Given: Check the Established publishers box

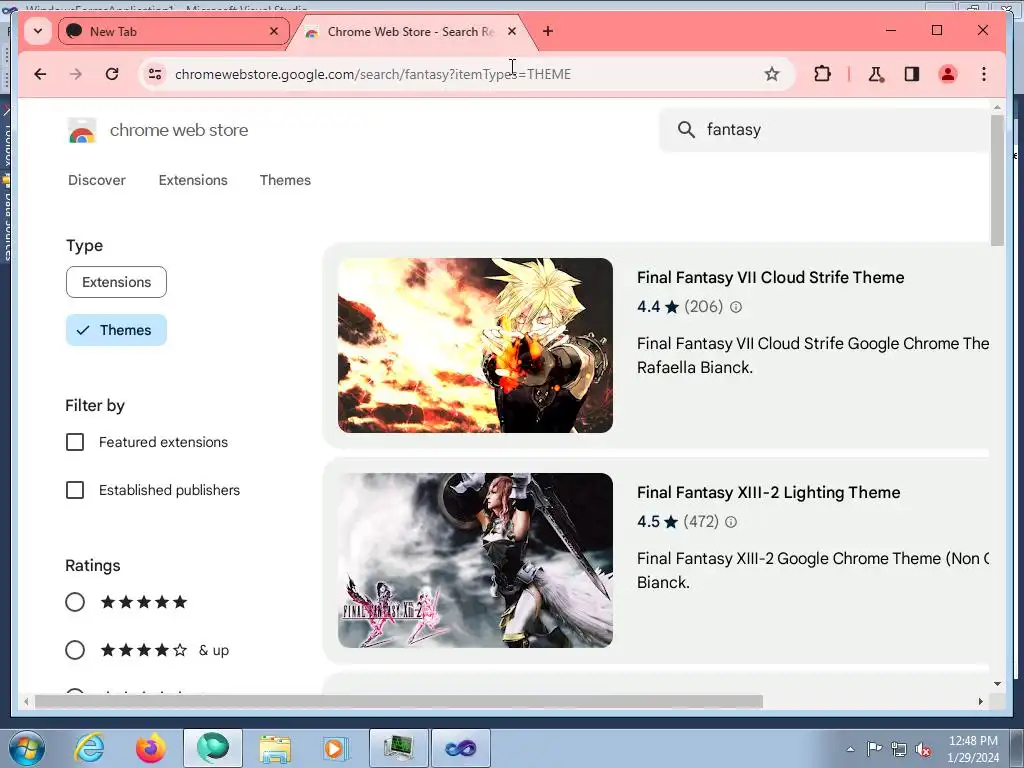Looking at the screenshot, I should pyautogui.click(x=75, y=490).
